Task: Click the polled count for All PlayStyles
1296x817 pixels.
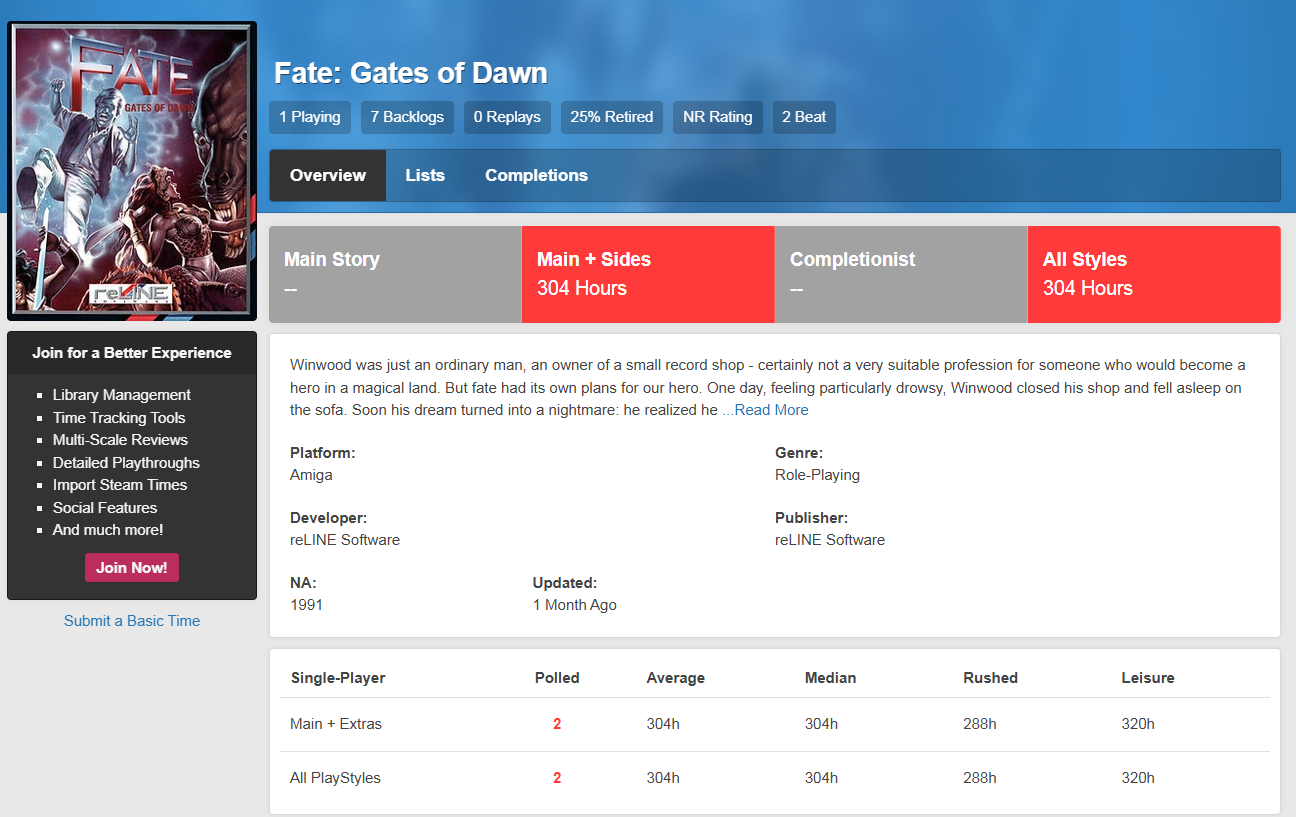Action: click(557, 778)
